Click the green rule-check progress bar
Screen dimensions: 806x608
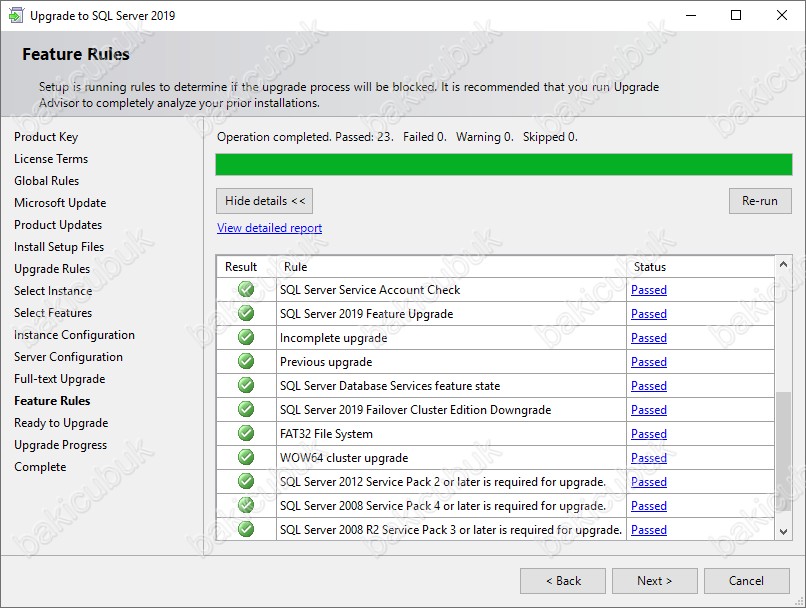tap(504, 164)
